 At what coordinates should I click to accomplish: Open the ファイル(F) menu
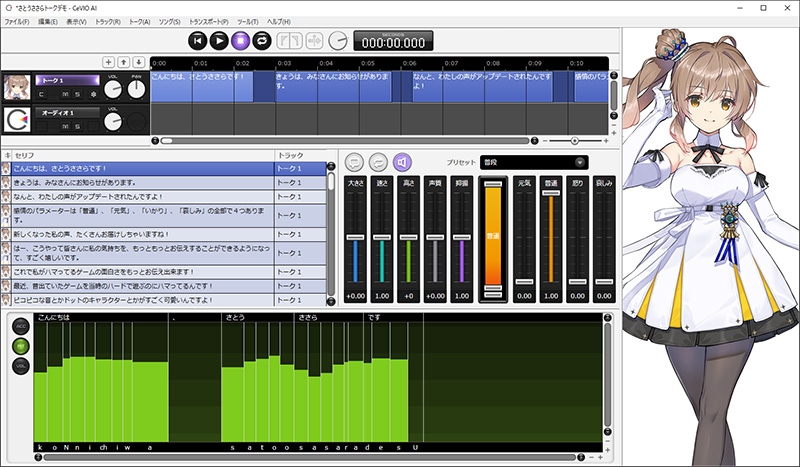coord(17,22)
